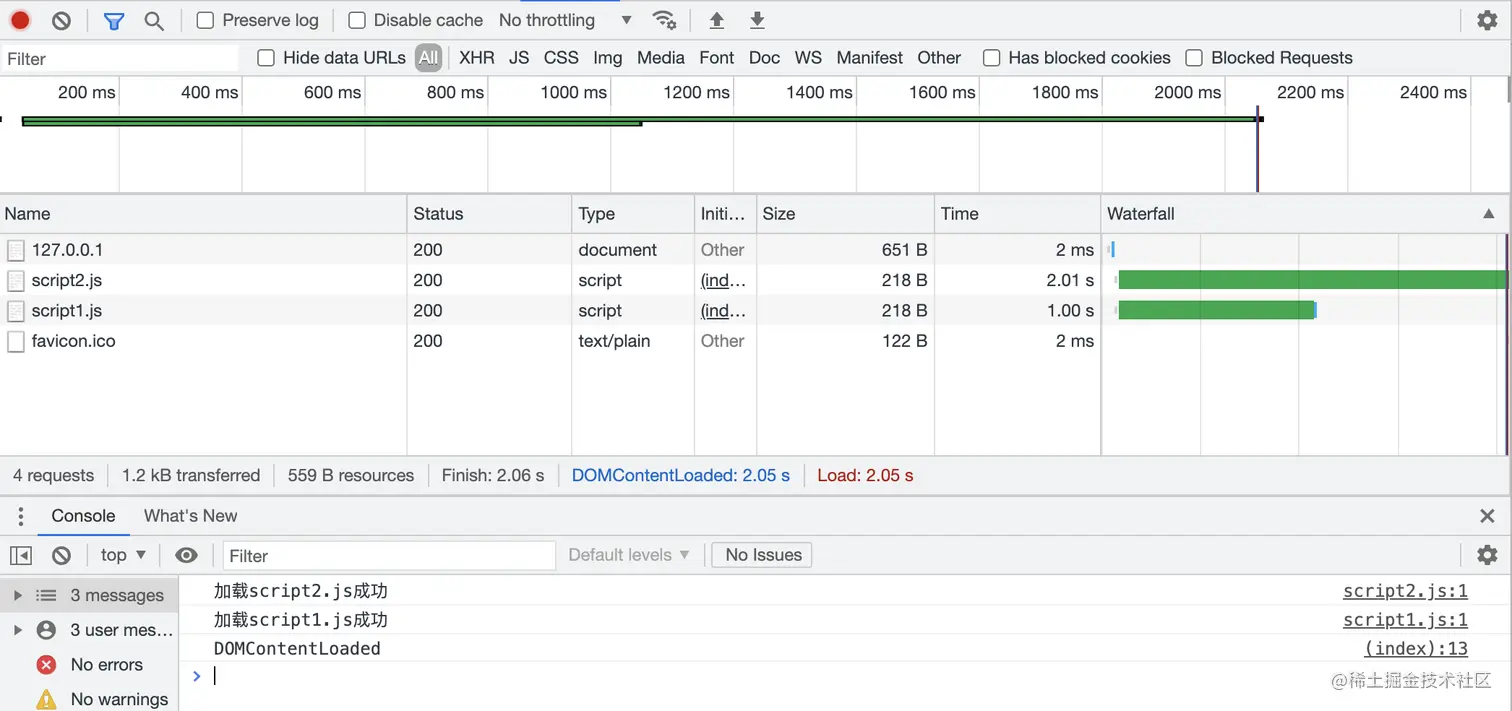
Task: Filter by XHR requests
Action: point(477,58)
